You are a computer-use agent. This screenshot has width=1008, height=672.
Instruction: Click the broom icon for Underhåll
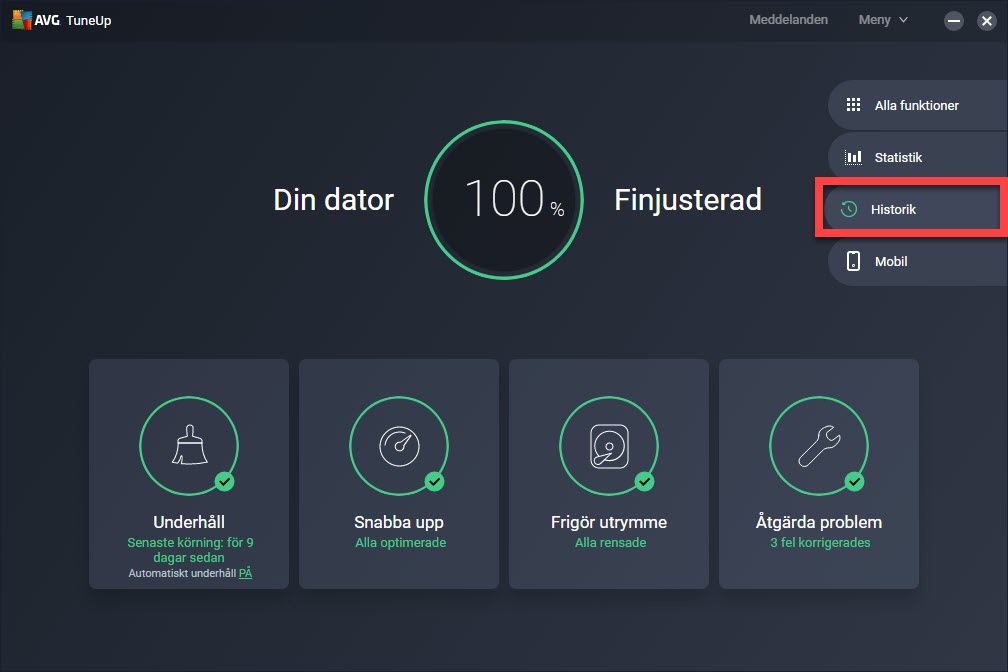tap(189, 444)
